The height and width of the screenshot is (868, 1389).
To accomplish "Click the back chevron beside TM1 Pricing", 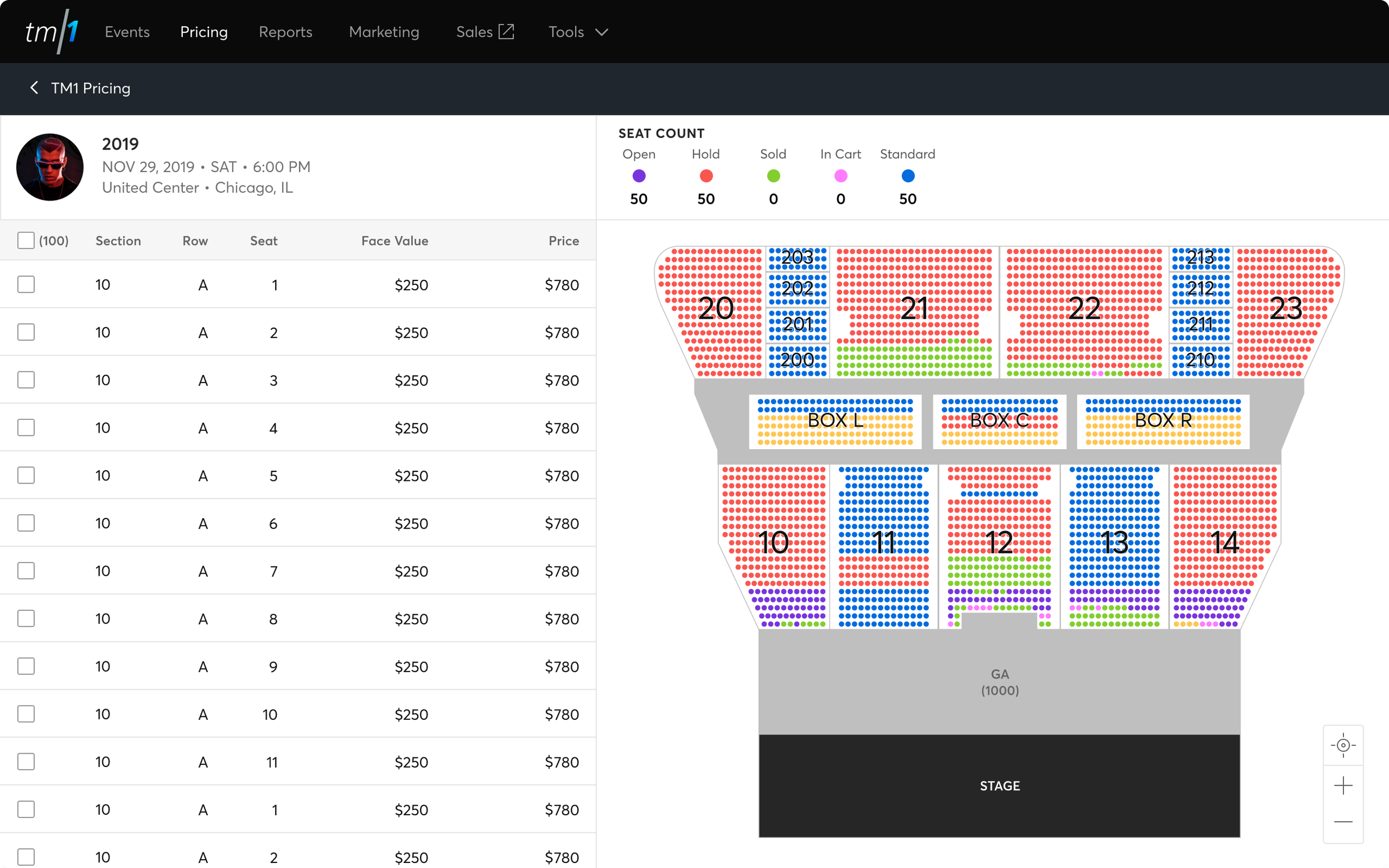I will coord(34,88).
